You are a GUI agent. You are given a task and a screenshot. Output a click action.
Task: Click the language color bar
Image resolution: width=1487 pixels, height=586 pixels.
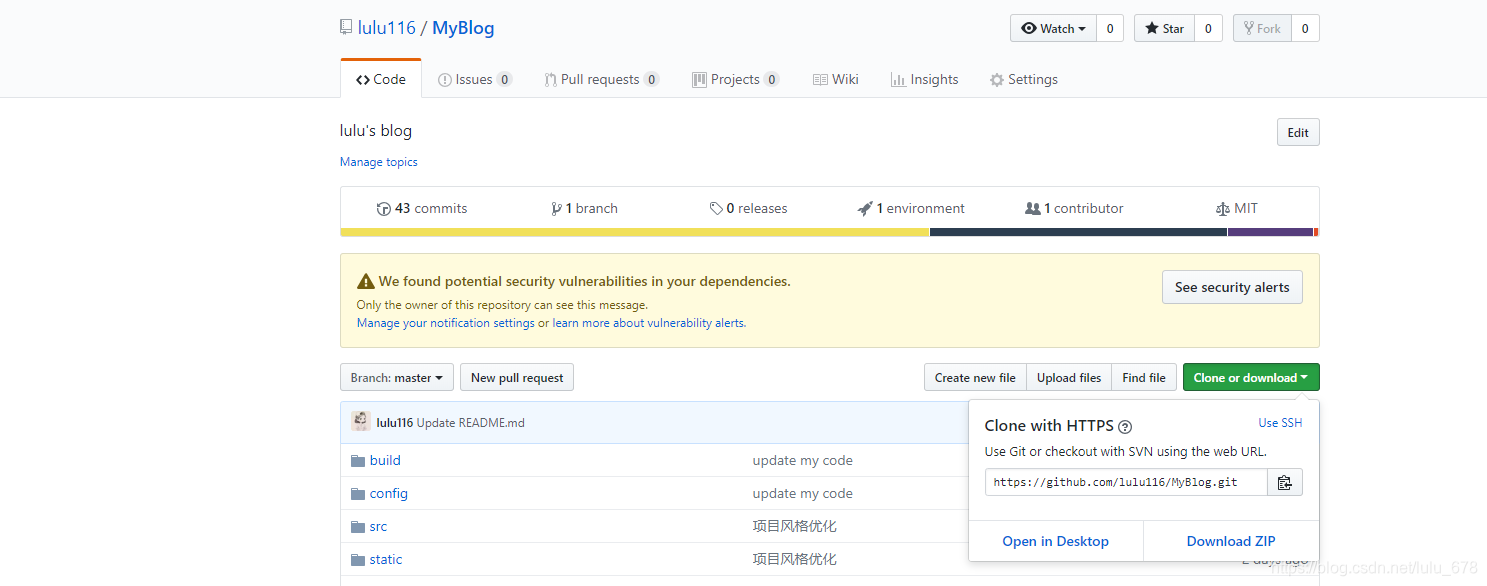pyautogui.click(x=829, y=232)
